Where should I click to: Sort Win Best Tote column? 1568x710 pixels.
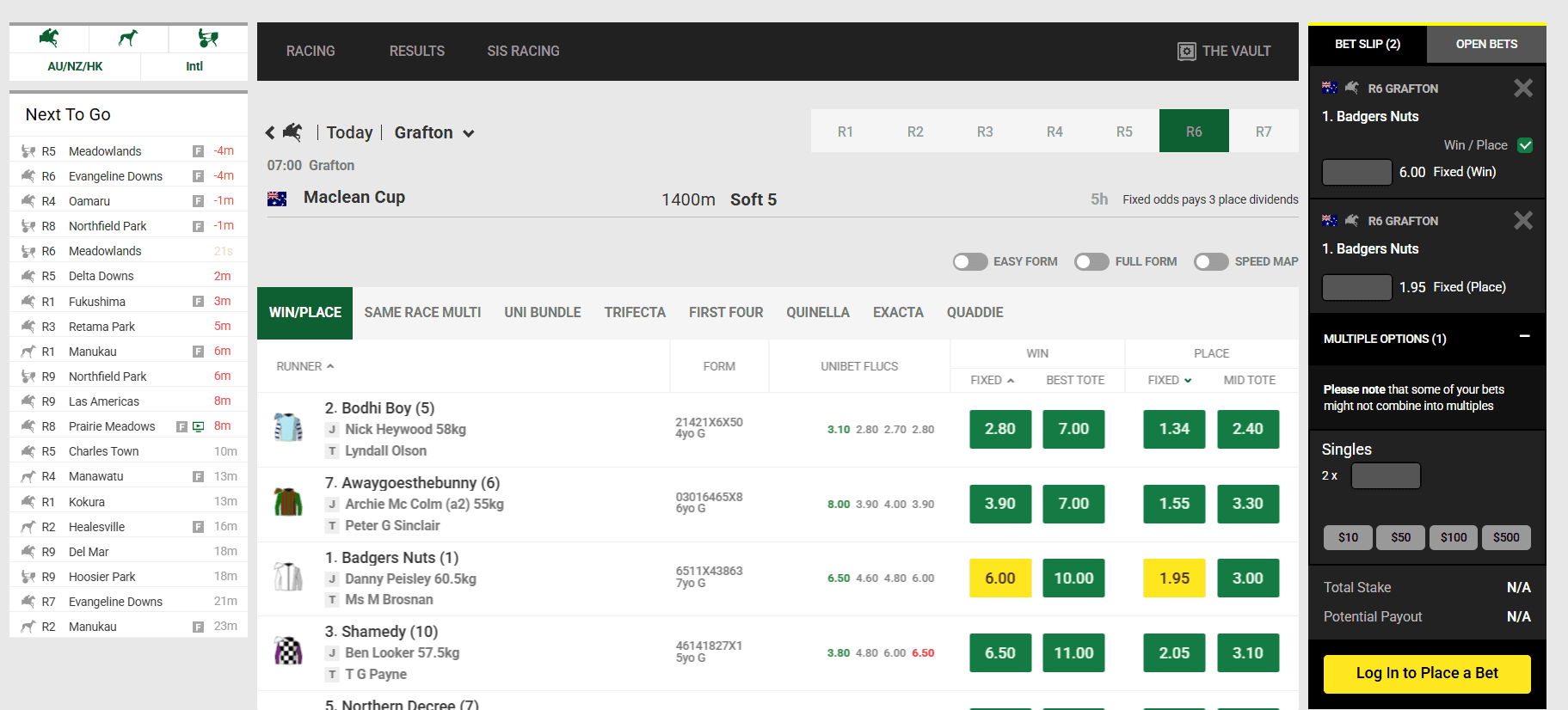1075,380
